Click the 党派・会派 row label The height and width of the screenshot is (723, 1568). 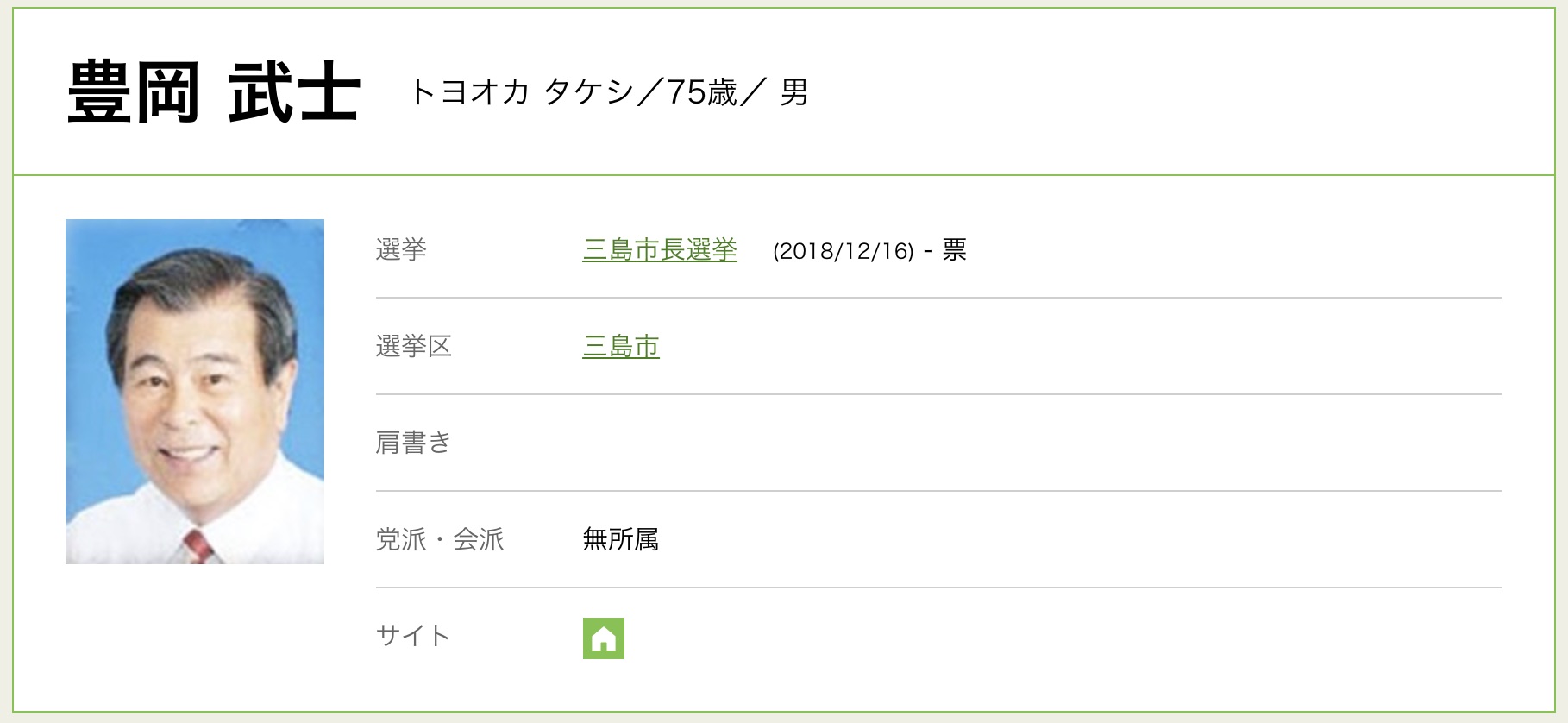pyautogui.click(x=440, y=540)
